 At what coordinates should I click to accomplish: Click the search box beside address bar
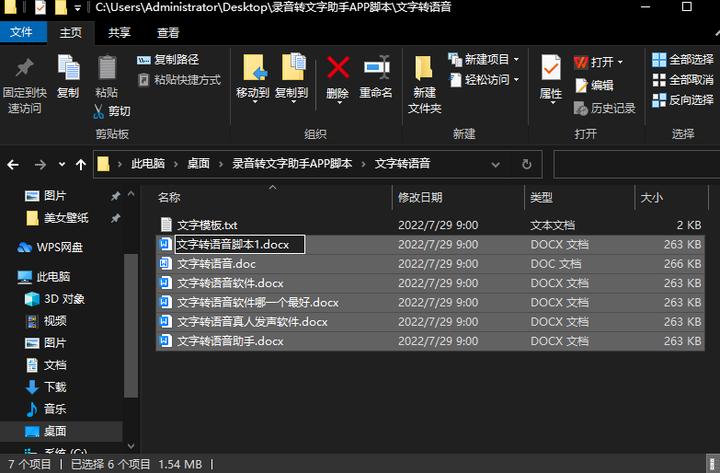point(636,164)
